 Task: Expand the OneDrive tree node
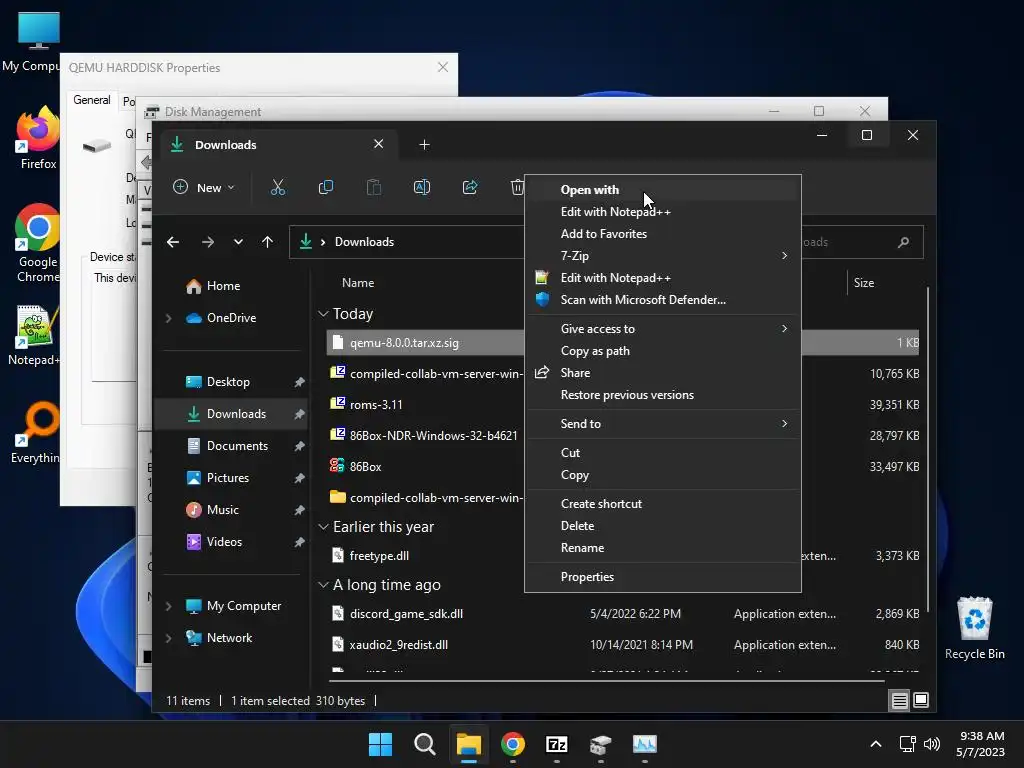pyautogui.click(x=168, y=318)
